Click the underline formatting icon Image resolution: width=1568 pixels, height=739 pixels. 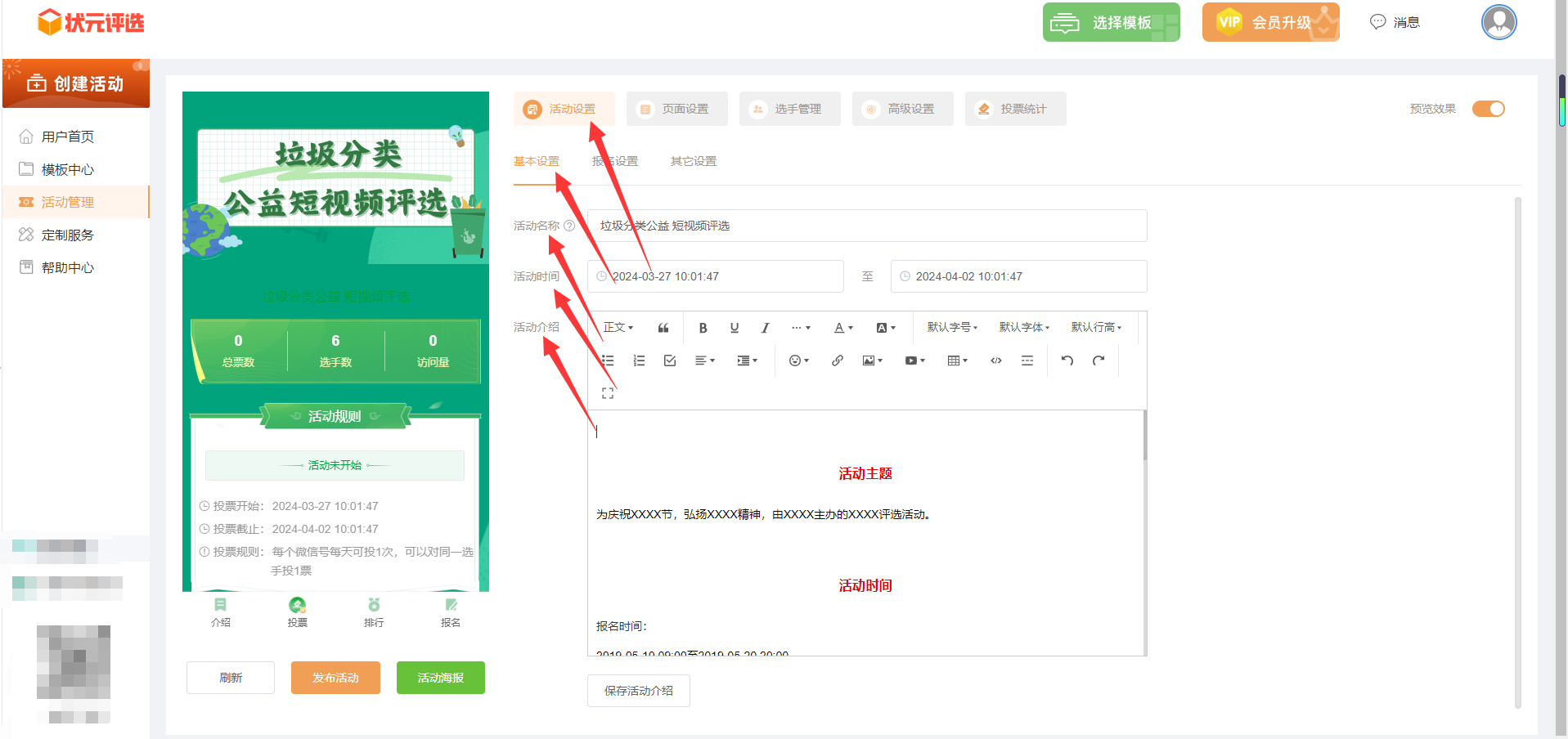(x=734, y=328)
